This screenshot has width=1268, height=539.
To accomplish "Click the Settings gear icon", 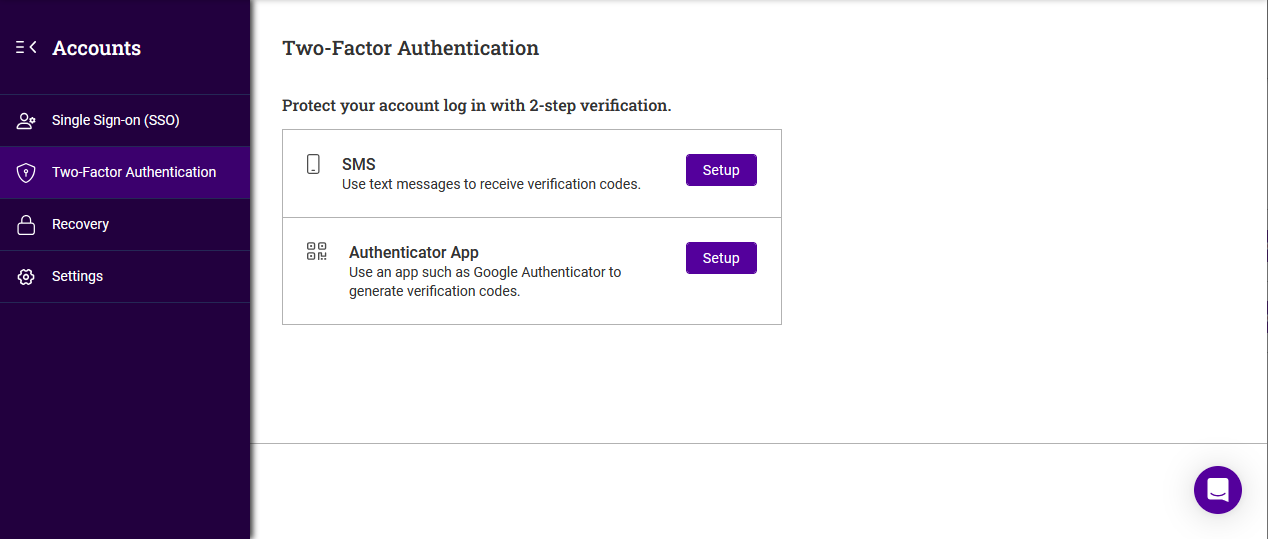I will pos(27,277).
